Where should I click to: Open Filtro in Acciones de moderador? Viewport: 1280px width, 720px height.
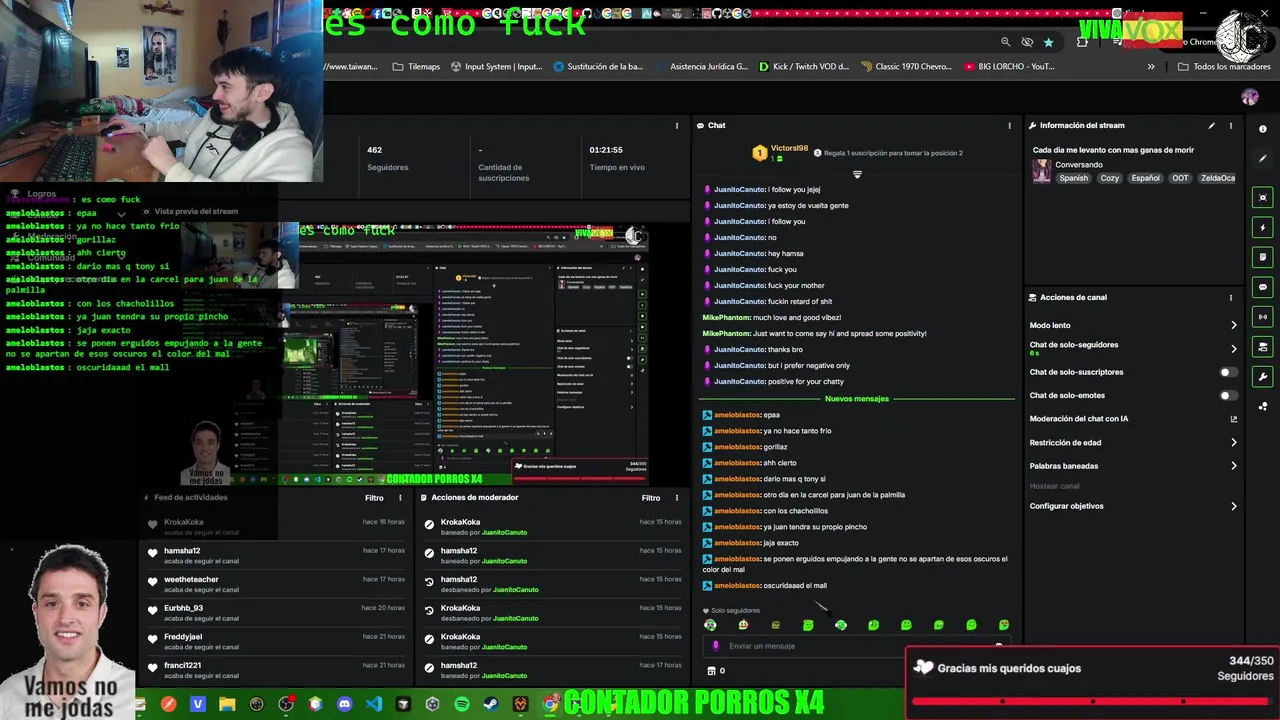pos(651,497)
